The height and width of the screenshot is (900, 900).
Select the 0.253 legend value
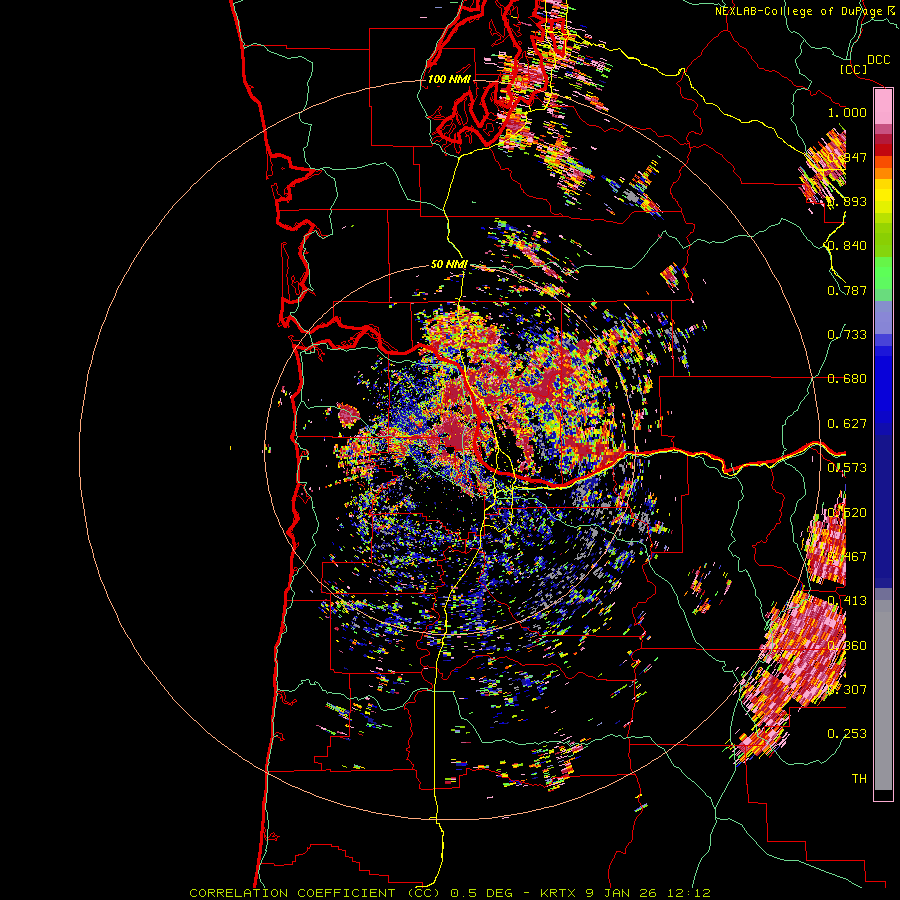[x=847, y=734]
